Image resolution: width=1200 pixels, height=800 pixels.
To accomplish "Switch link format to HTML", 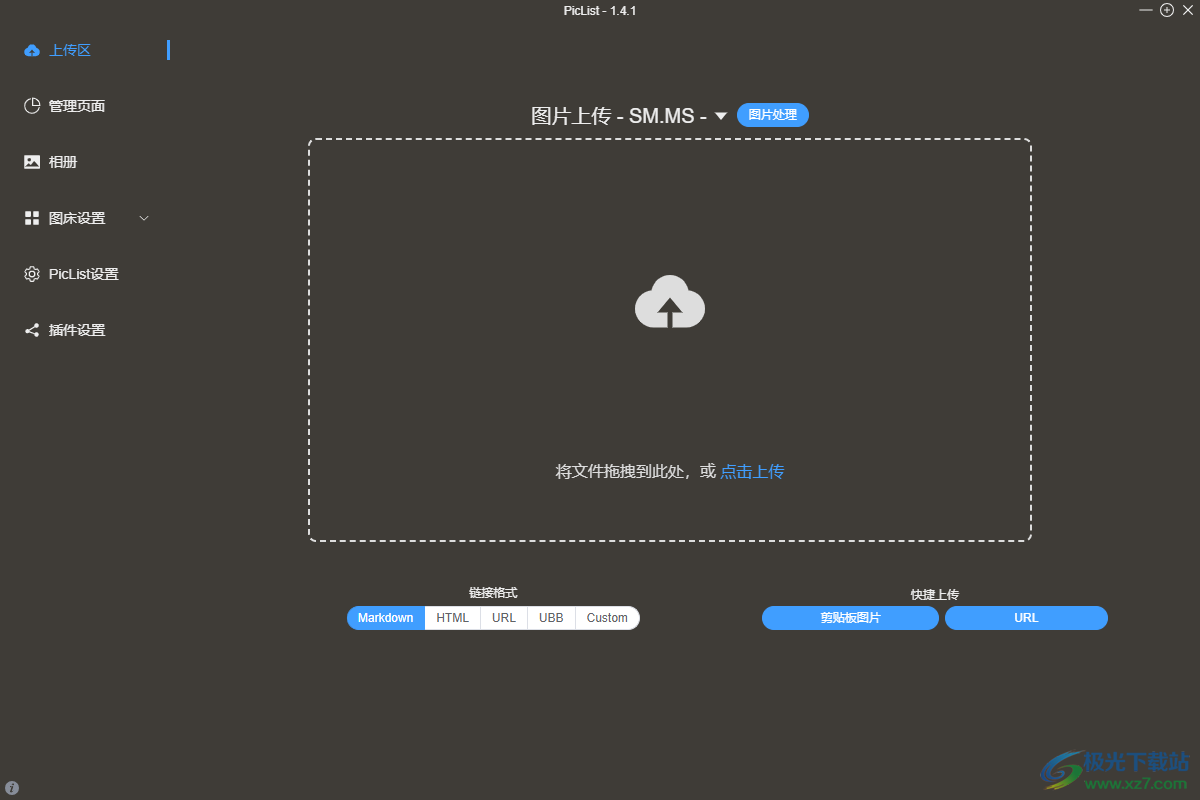I will tap(452, 618).
